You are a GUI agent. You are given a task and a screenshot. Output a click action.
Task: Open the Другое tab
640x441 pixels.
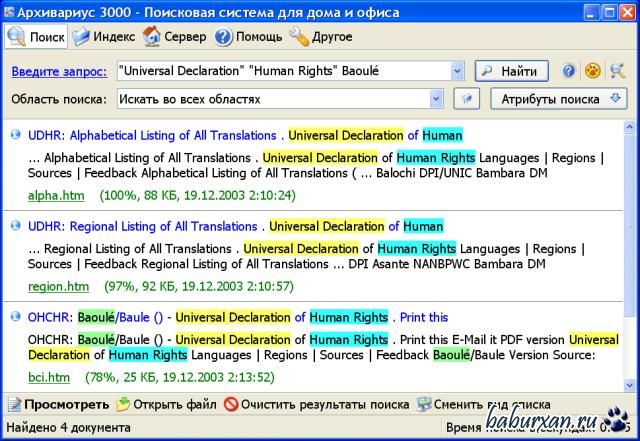click(x=321, y=37)
